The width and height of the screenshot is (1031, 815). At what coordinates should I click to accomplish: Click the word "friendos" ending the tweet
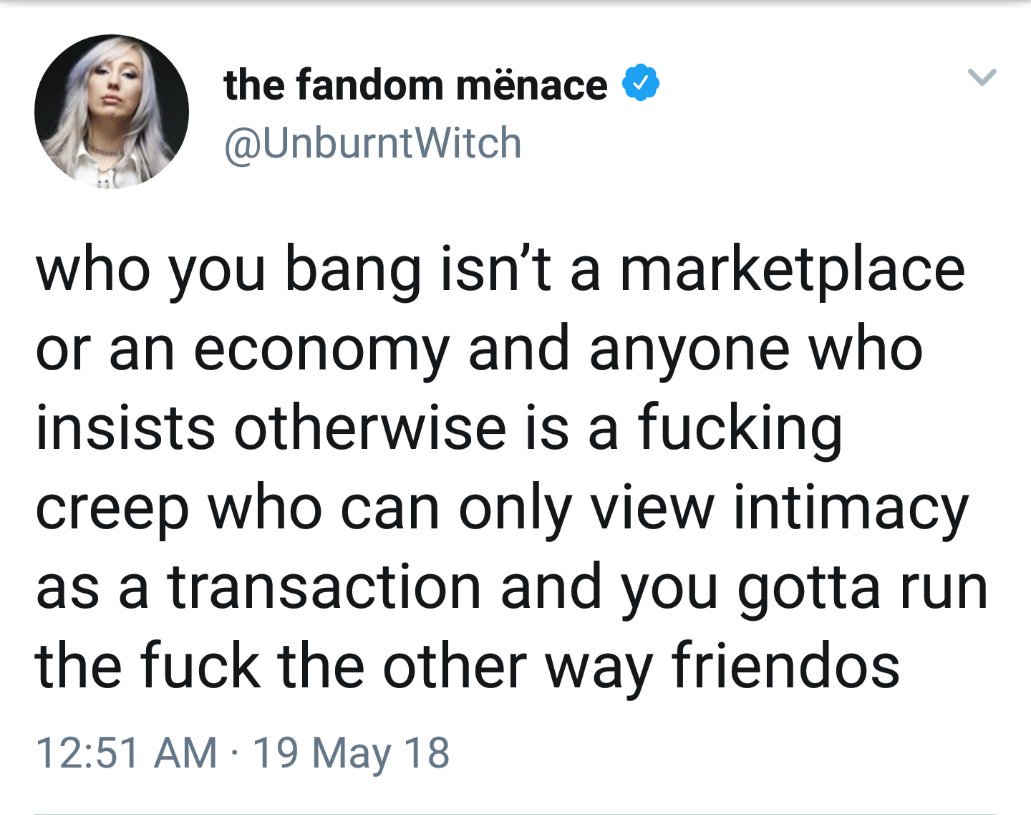coord(786,664)
